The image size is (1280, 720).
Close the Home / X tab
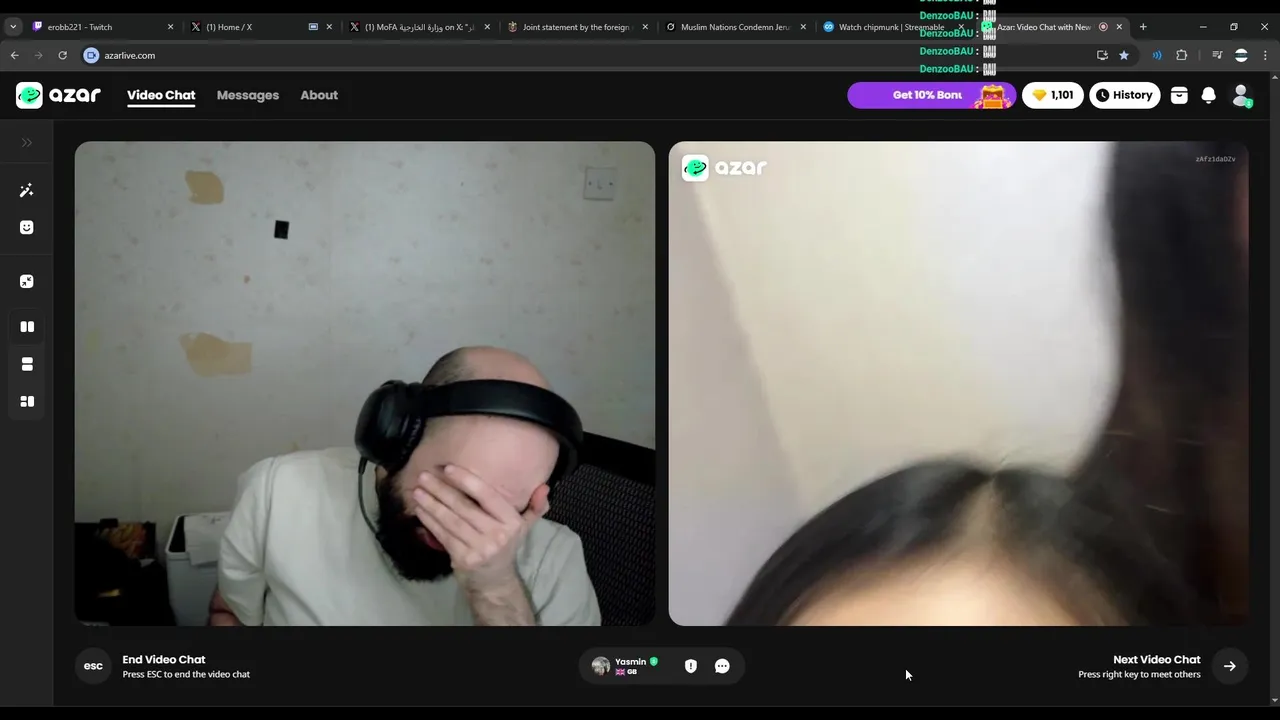[329, 27]
